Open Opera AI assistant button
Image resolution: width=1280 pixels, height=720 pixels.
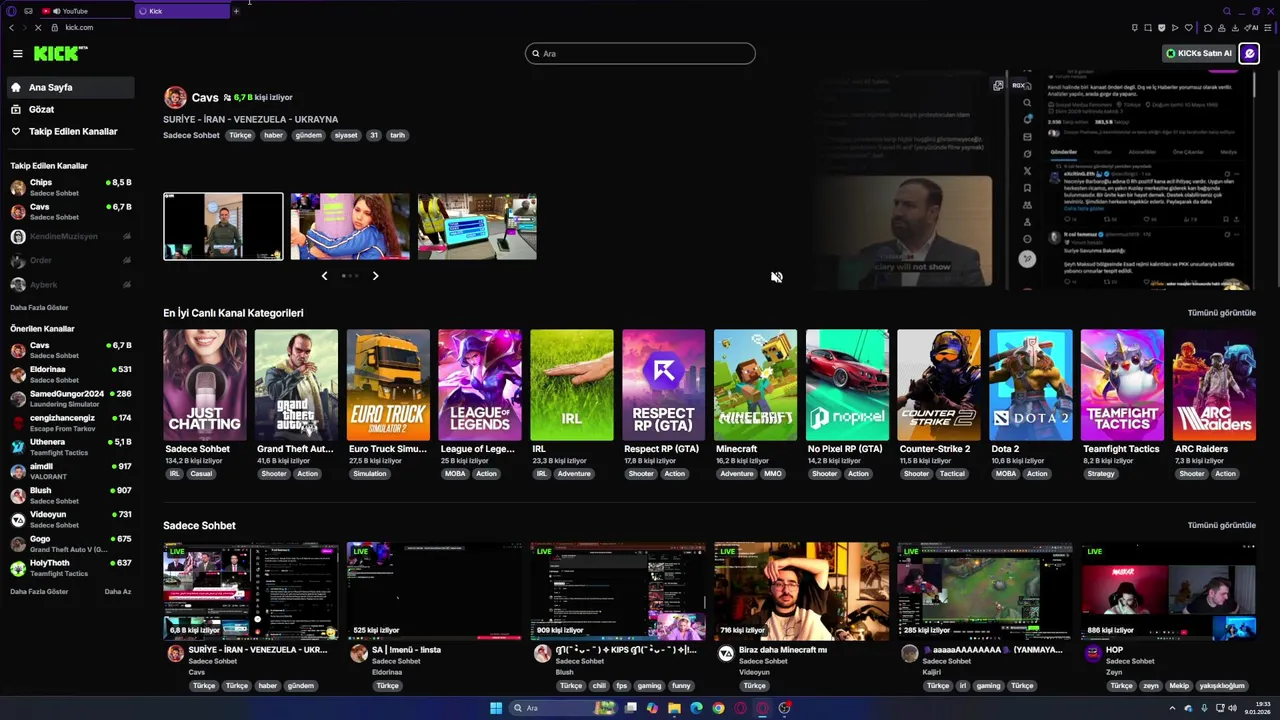[1251, 28]
